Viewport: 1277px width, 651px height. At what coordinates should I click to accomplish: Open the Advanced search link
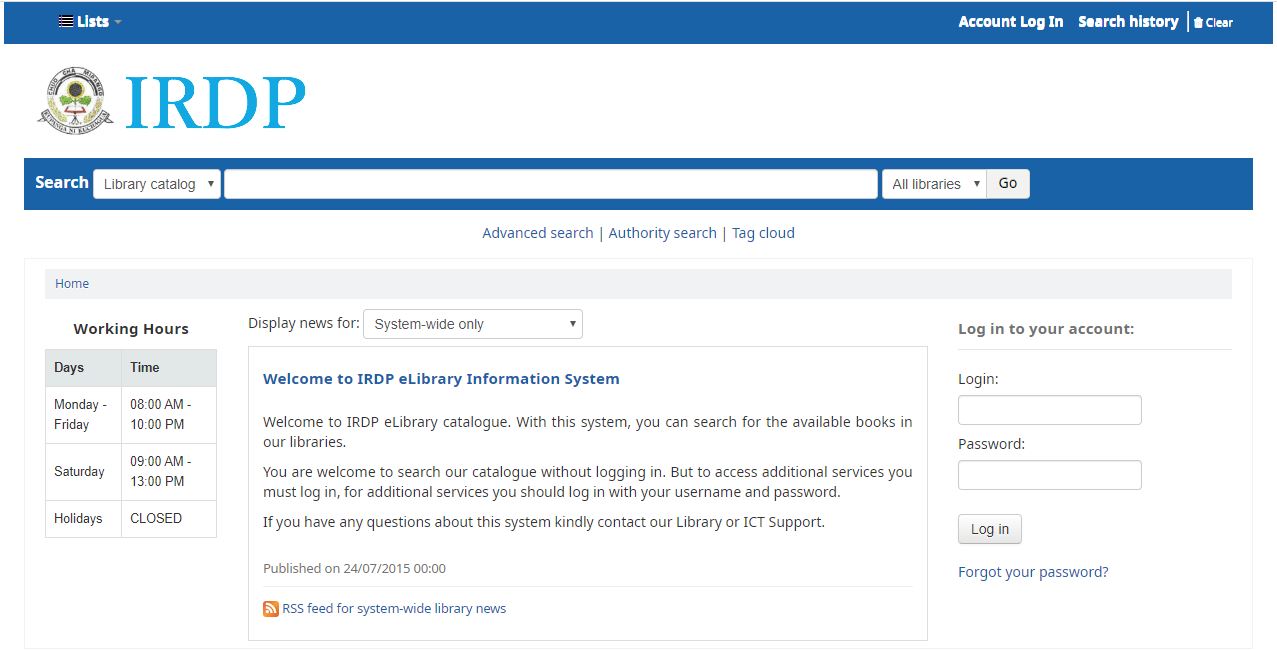[537, 233]
